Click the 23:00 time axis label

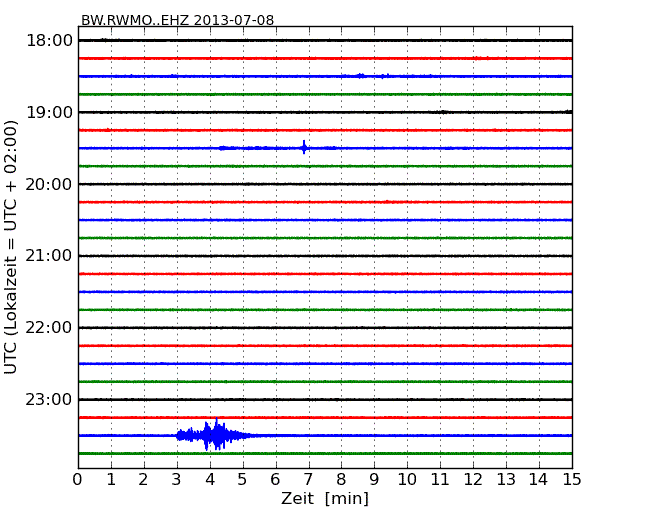[49, 399]
